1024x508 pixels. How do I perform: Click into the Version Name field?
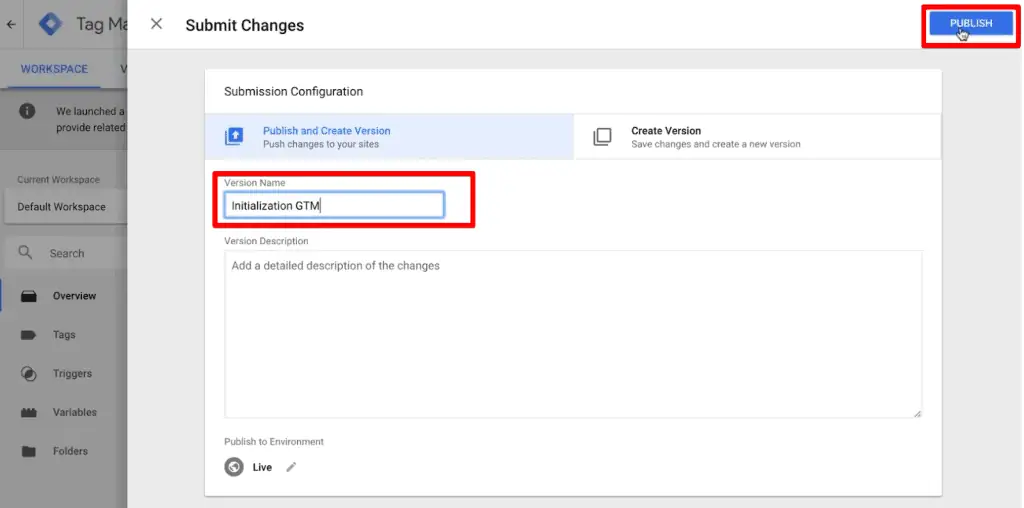[334, 205]
